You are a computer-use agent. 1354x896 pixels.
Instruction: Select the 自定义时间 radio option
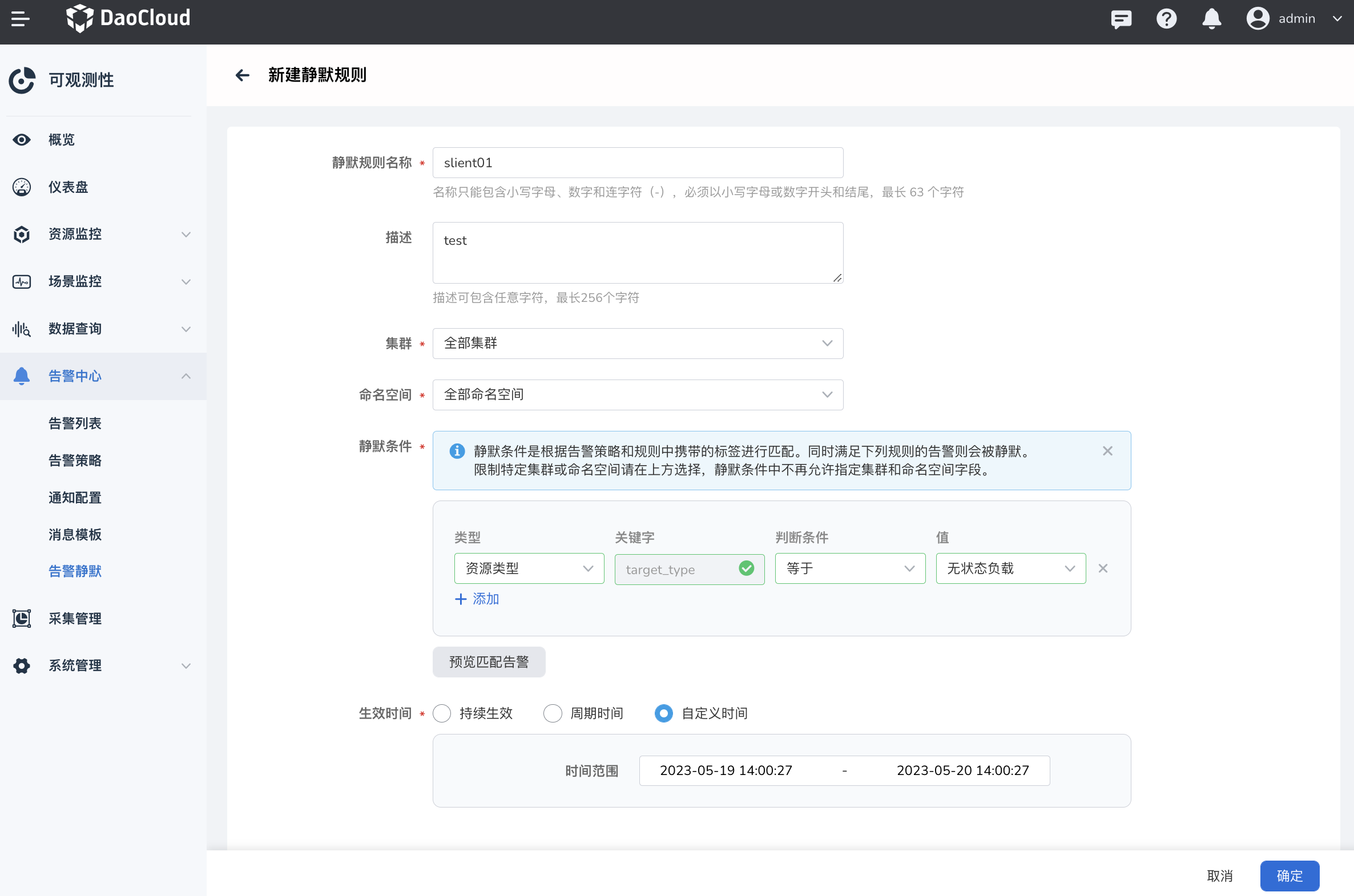(663, 713)
